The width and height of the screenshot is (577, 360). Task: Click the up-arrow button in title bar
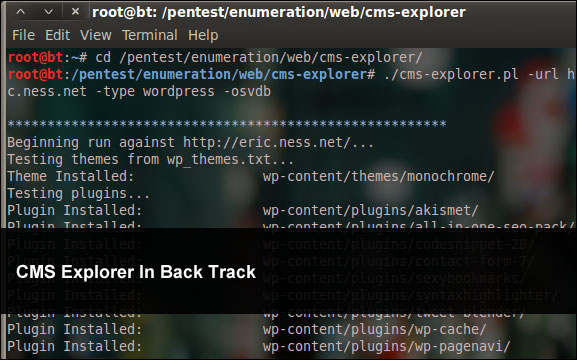pyautogui.click(x=21, y=12)
